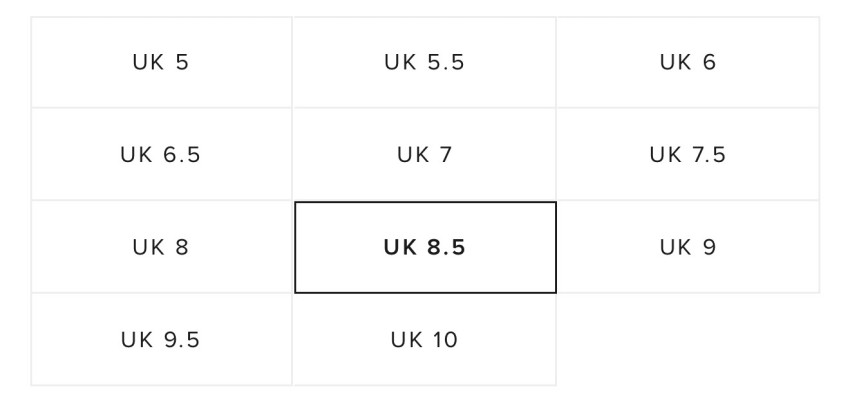Select the UK 7.5 half size

tap(688, 155)
